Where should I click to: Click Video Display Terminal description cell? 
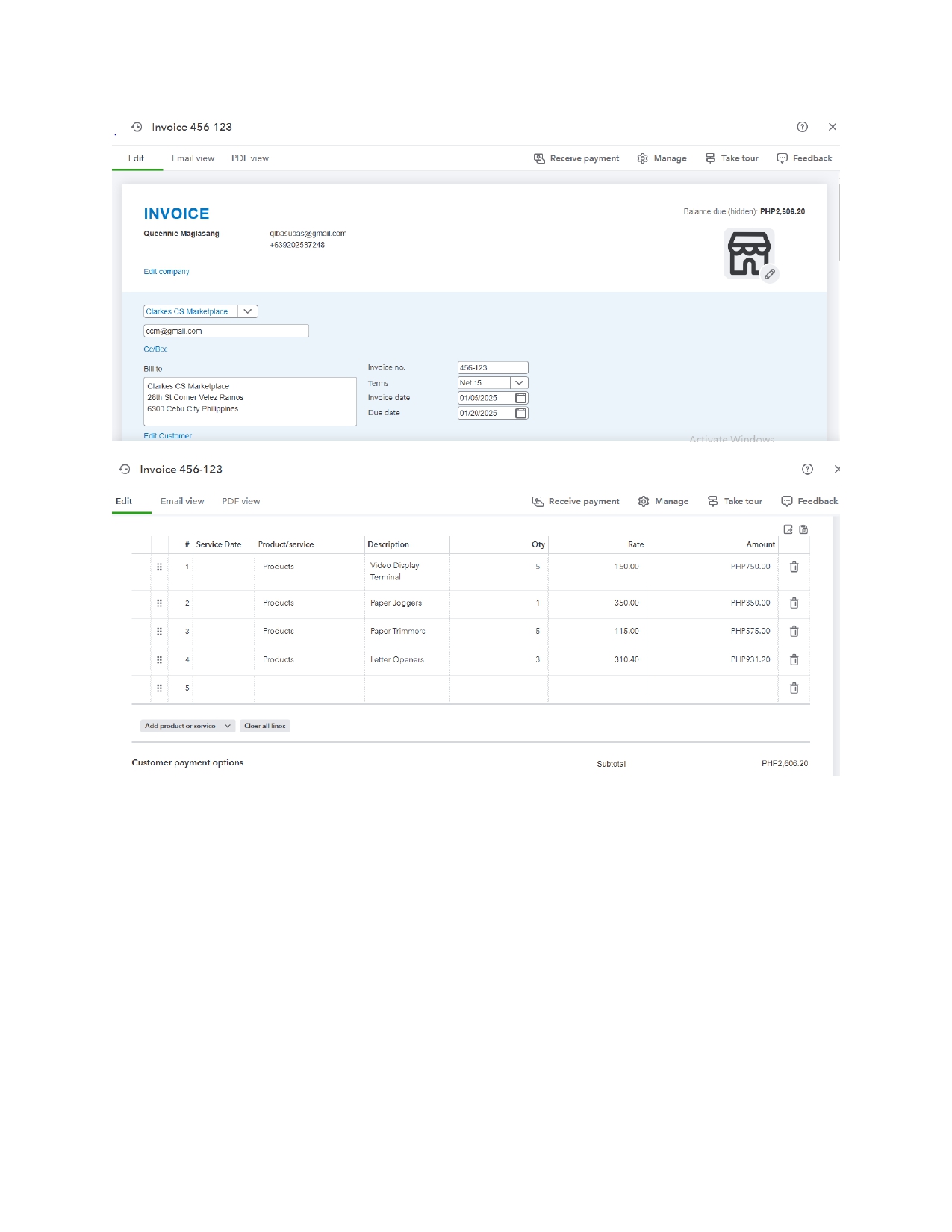click(407, 572)
